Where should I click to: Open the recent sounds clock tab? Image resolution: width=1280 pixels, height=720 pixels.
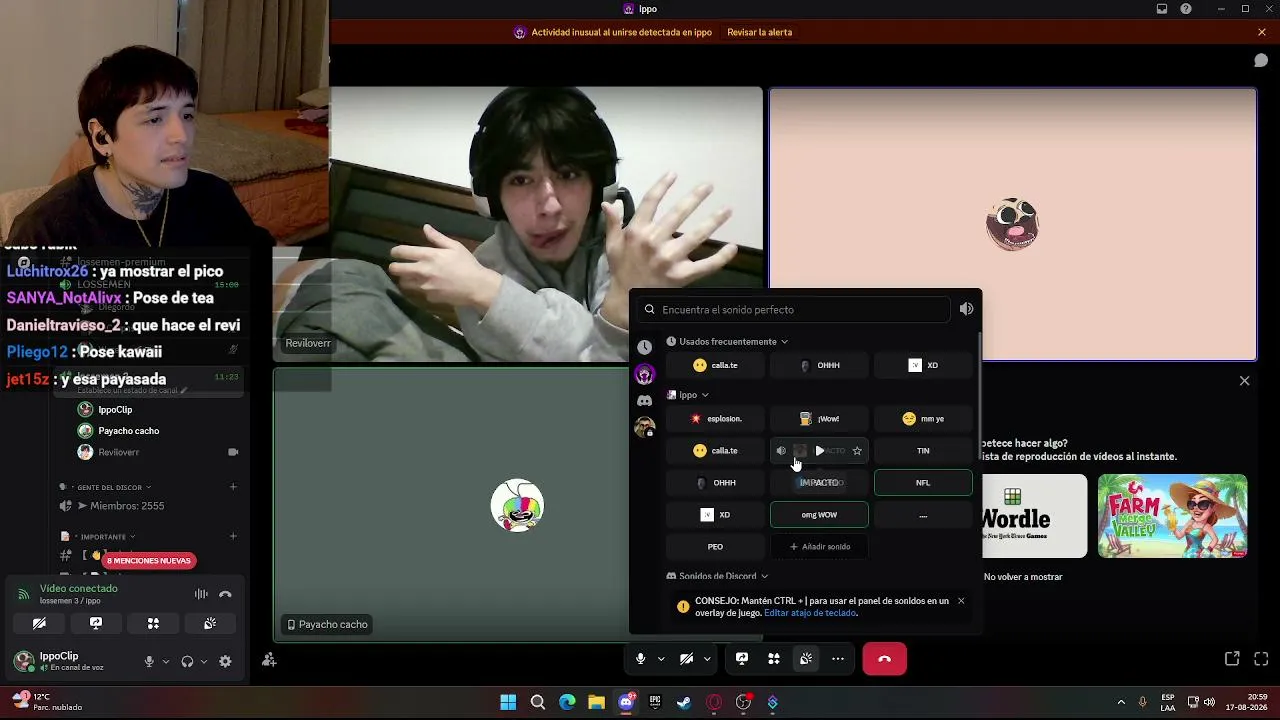click(x=645, y=347)
